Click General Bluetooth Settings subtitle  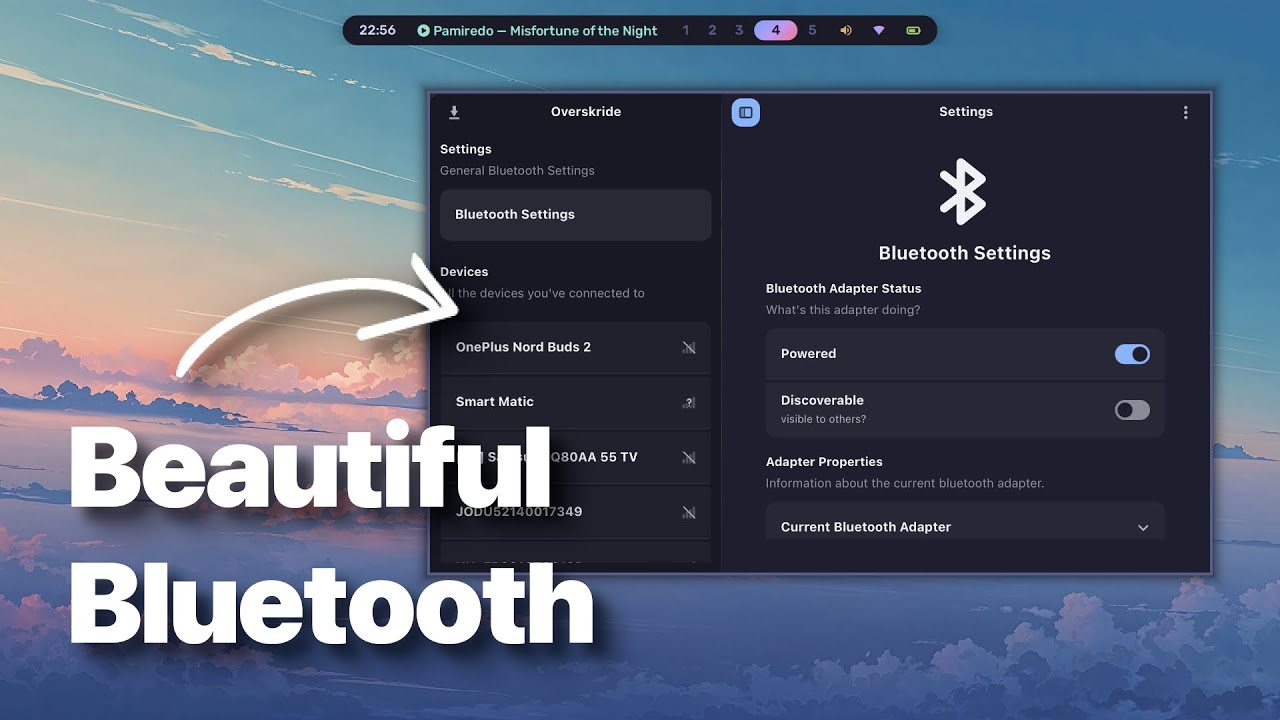click(517, 171)
